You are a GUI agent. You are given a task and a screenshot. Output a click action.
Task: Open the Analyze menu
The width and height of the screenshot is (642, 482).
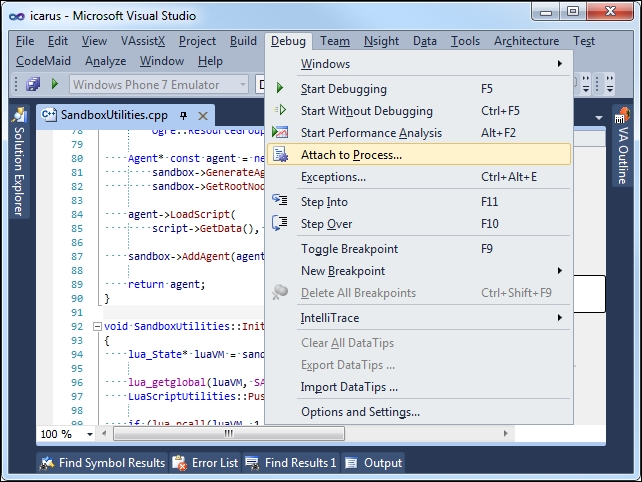coord(105,61)
